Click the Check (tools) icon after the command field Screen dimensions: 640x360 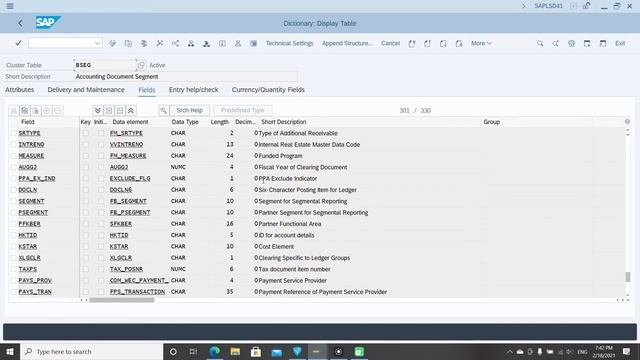pyautogui.click(x=112, y=43)
